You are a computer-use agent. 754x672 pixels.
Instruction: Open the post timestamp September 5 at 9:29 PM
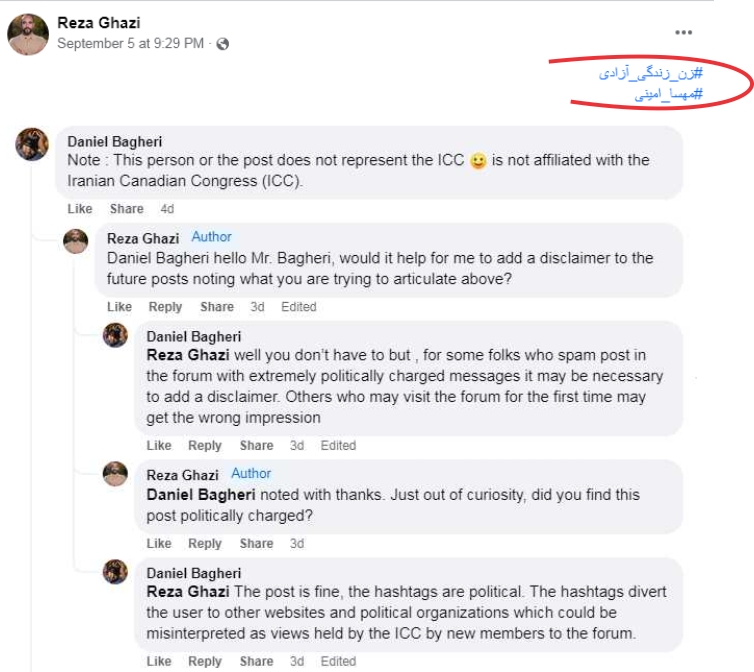131,44
